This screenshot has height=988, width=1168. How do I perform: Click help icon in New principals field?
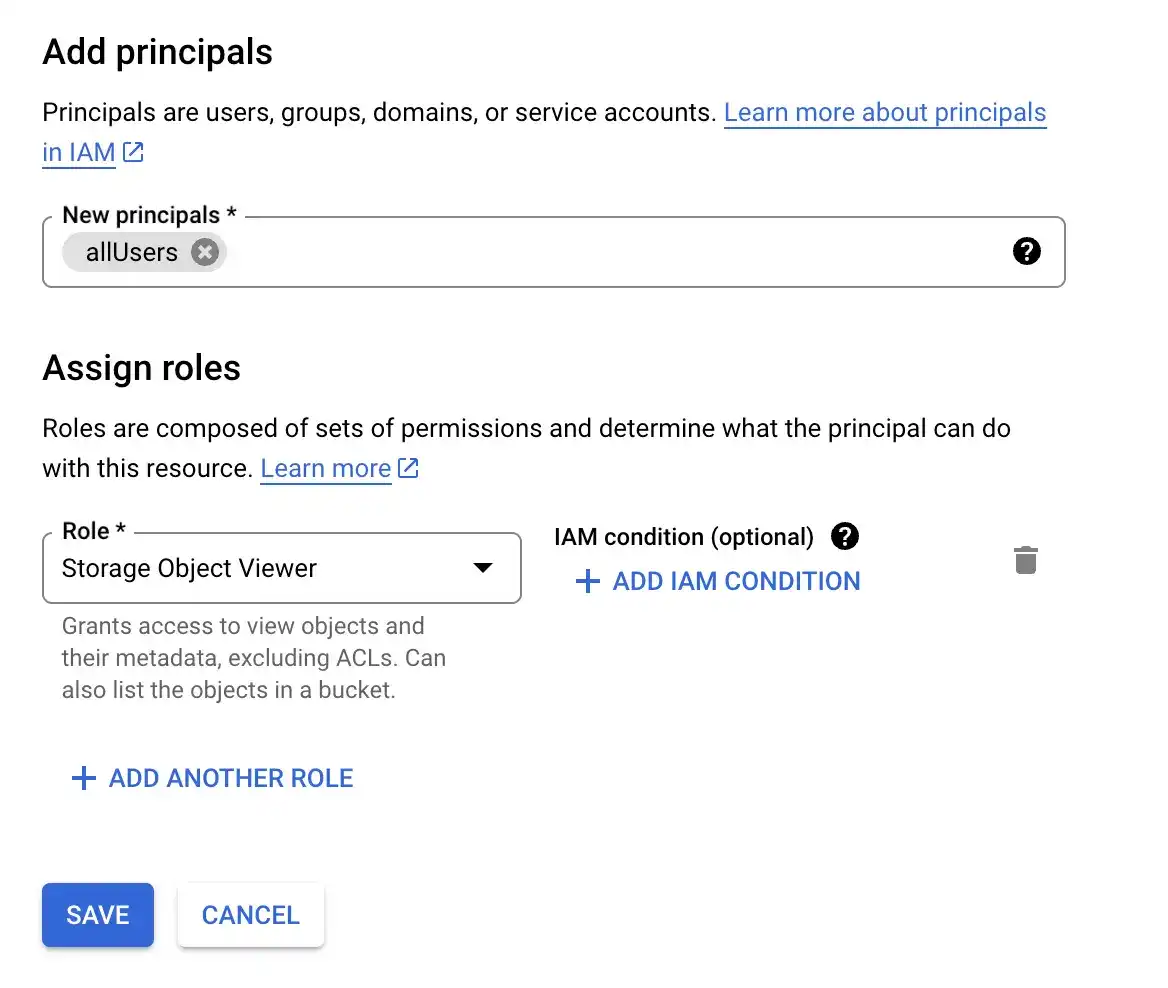(x=1026, y=252)
